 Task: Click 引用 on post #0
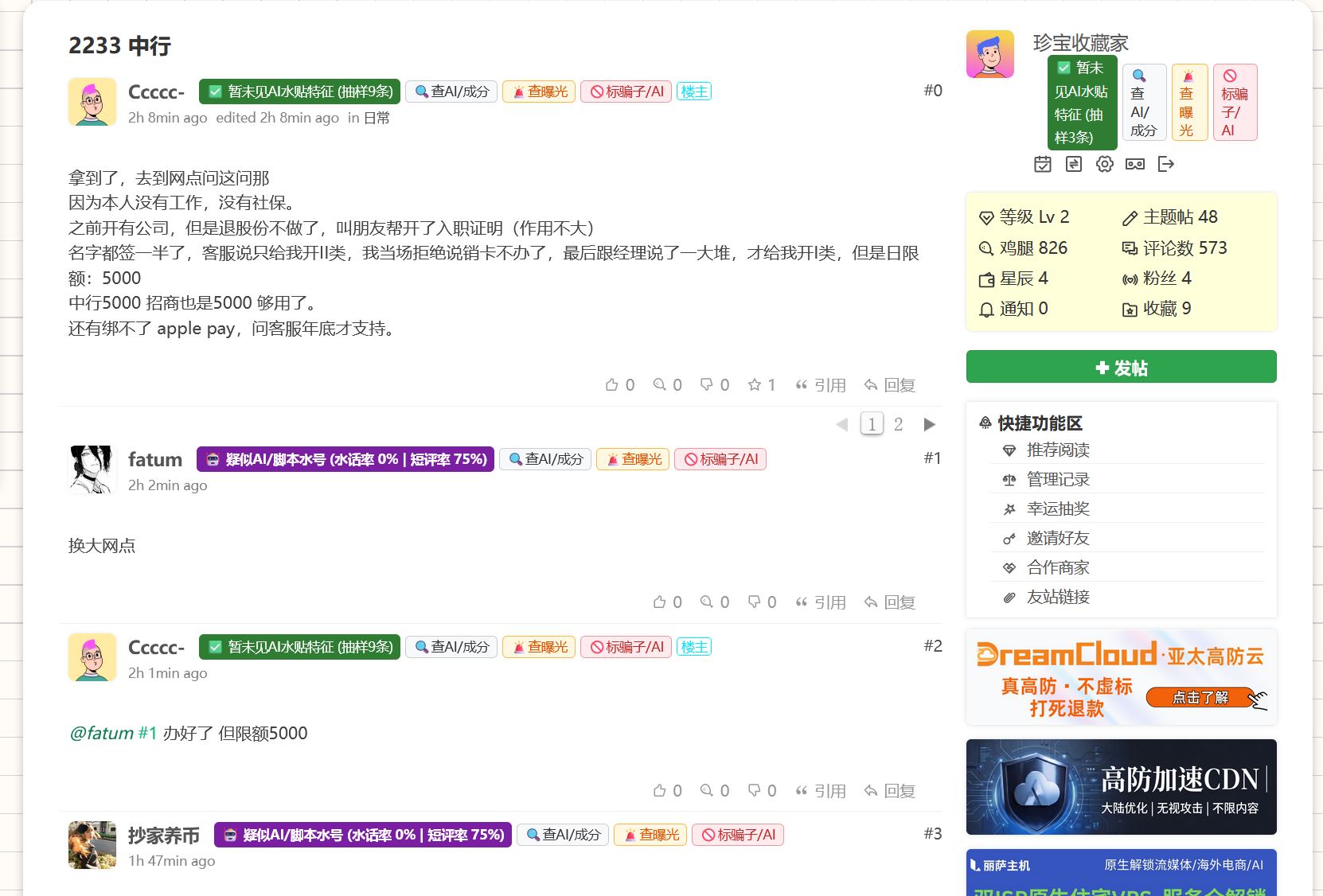(821, 385)
